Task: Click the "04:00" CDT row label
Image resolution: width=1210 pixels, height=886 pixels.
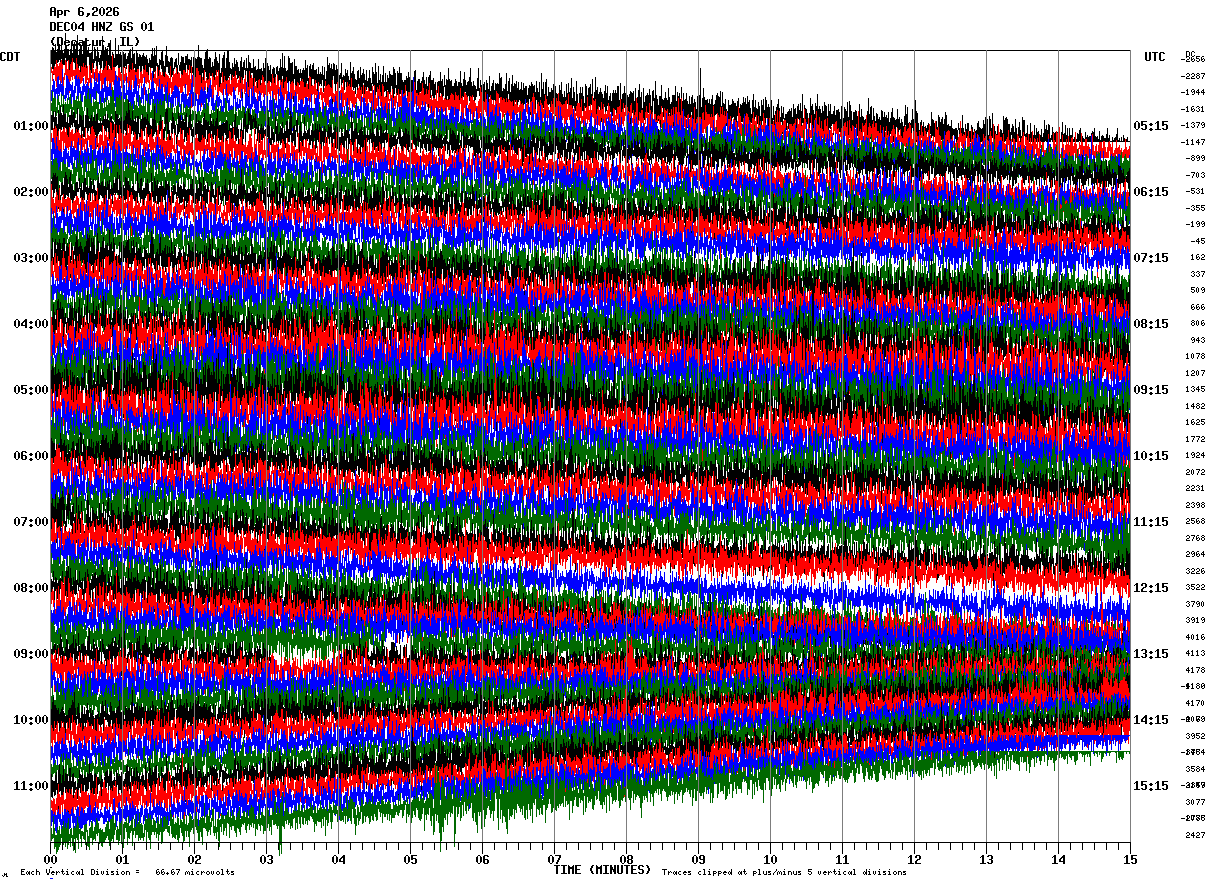Action: [x=31, y=324]
